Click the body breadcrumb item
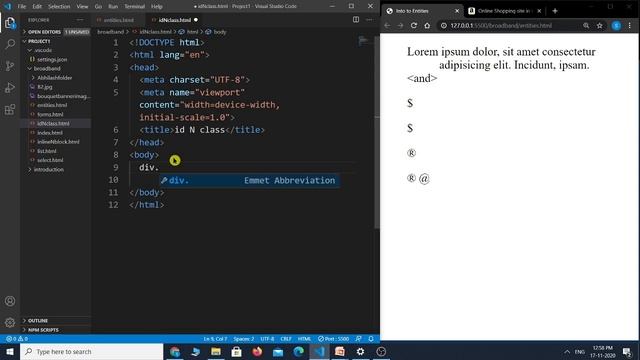 pos(220,32)
